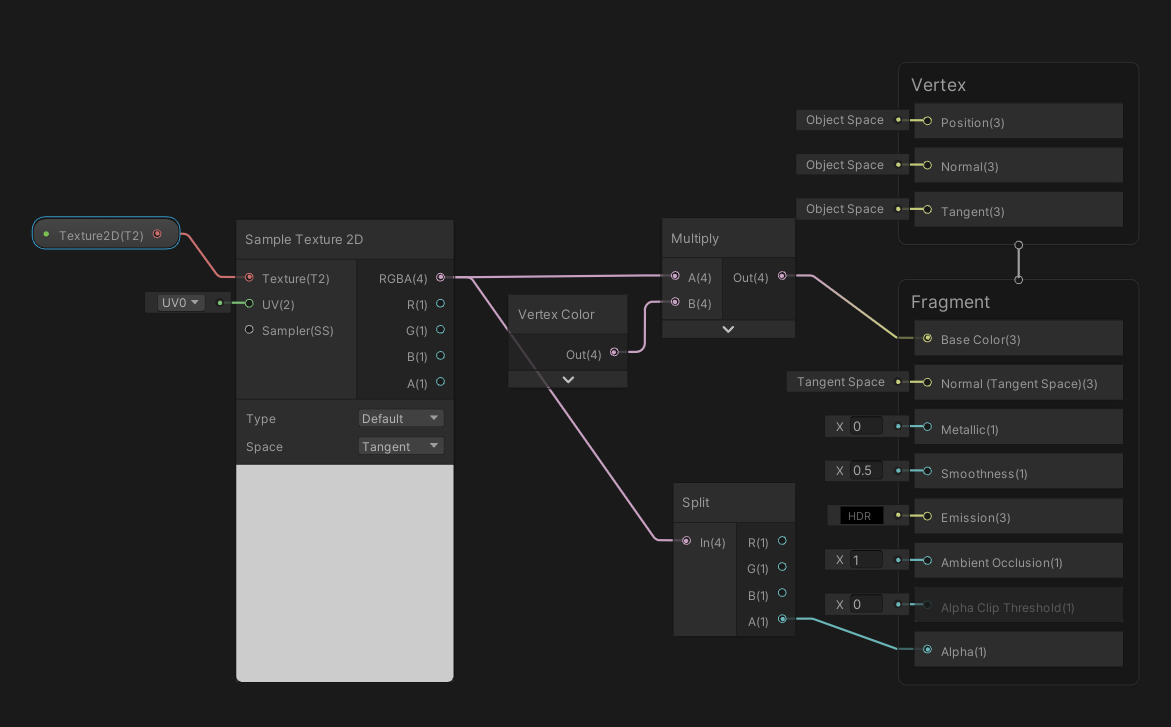The width and height of the screenshot is (1171, 727).
Task: Select the Smoothness(1) block label
Action: [x=984, y=473]
